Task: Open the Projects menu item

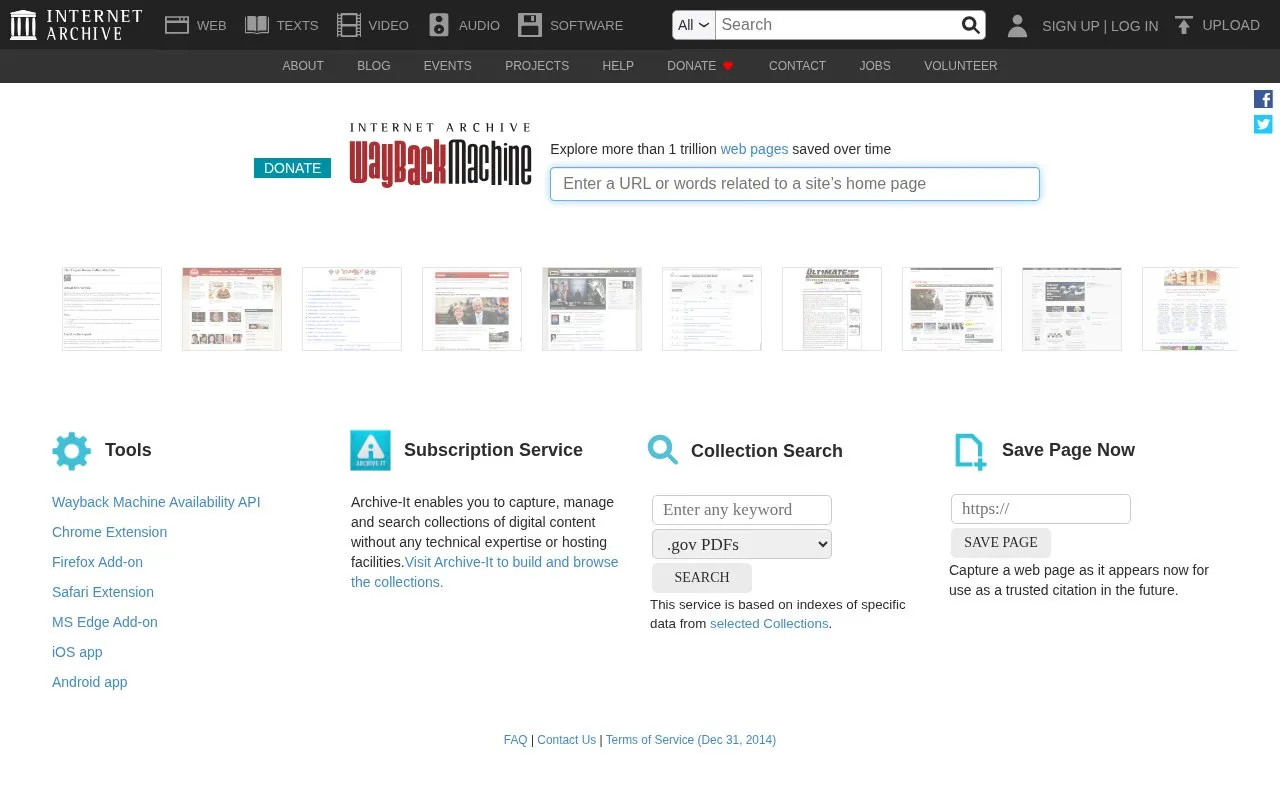Action: coord(537,66)
